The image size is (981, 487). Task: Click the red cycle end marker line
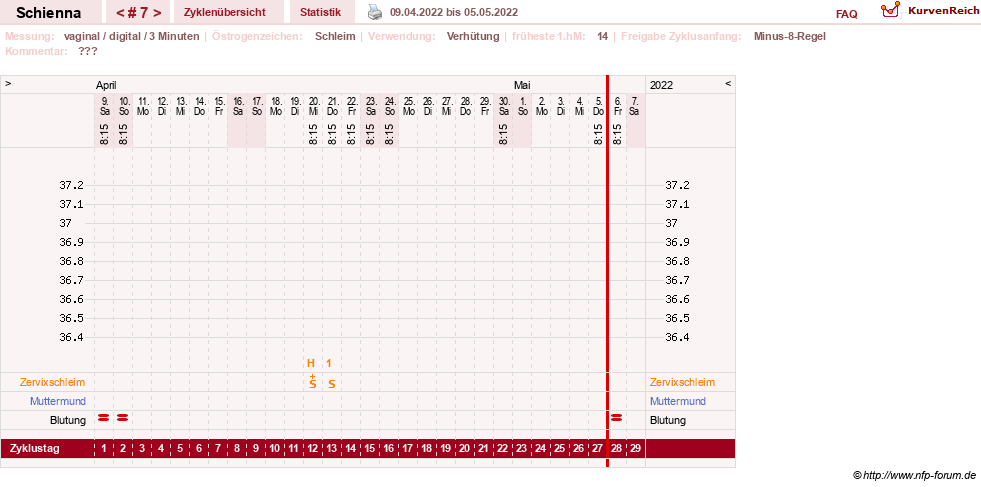coord(607,271)
